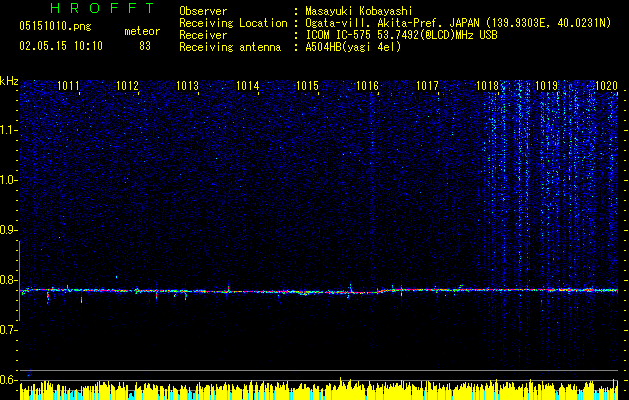Click the 'Receiver' field label
Viewport: 629px width, 400px height.
(203, 35)
